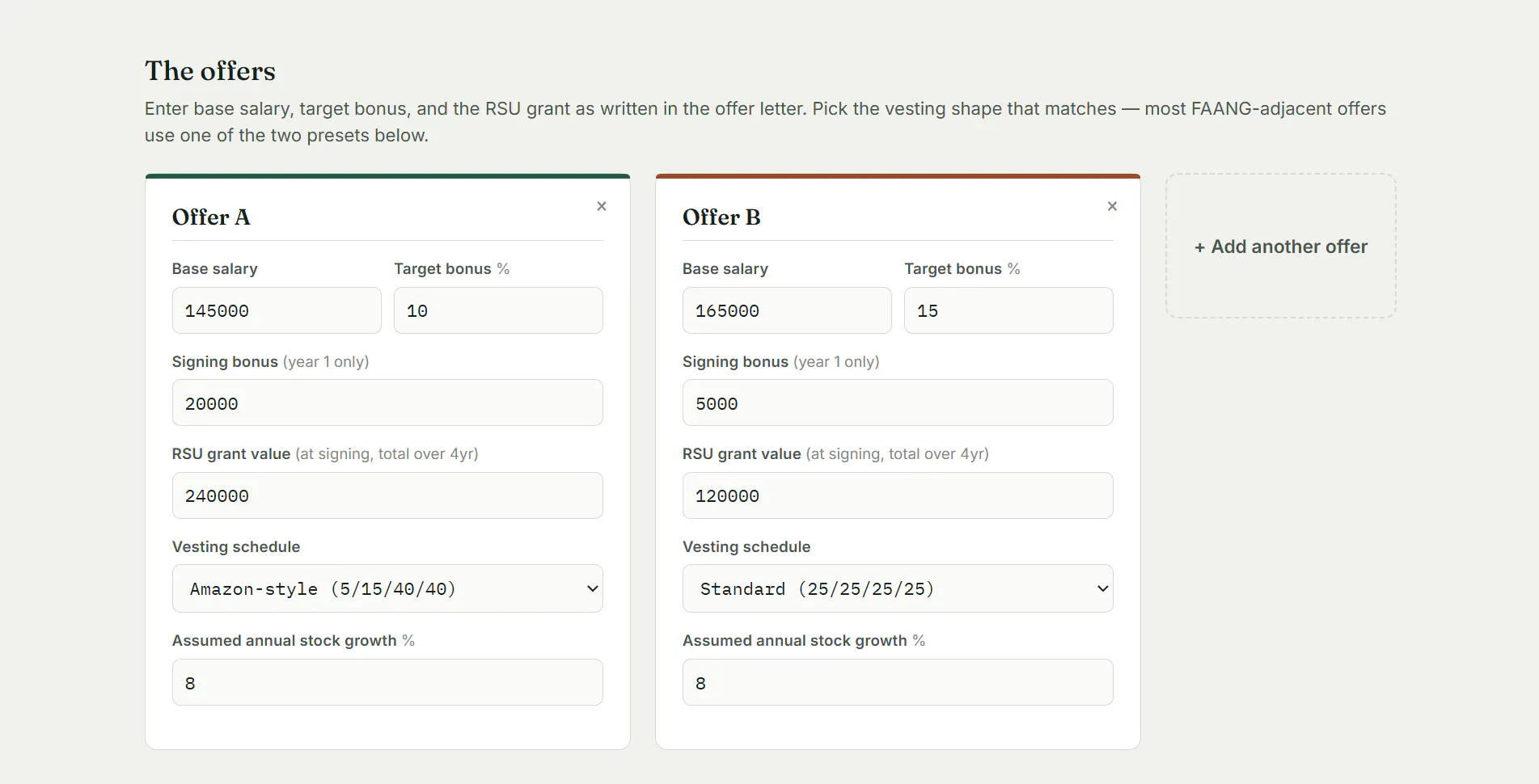Click Offer B 'Vesting schedule' label
The height and width of the screenshot is (784, 1539).
[x=746, y=546]
